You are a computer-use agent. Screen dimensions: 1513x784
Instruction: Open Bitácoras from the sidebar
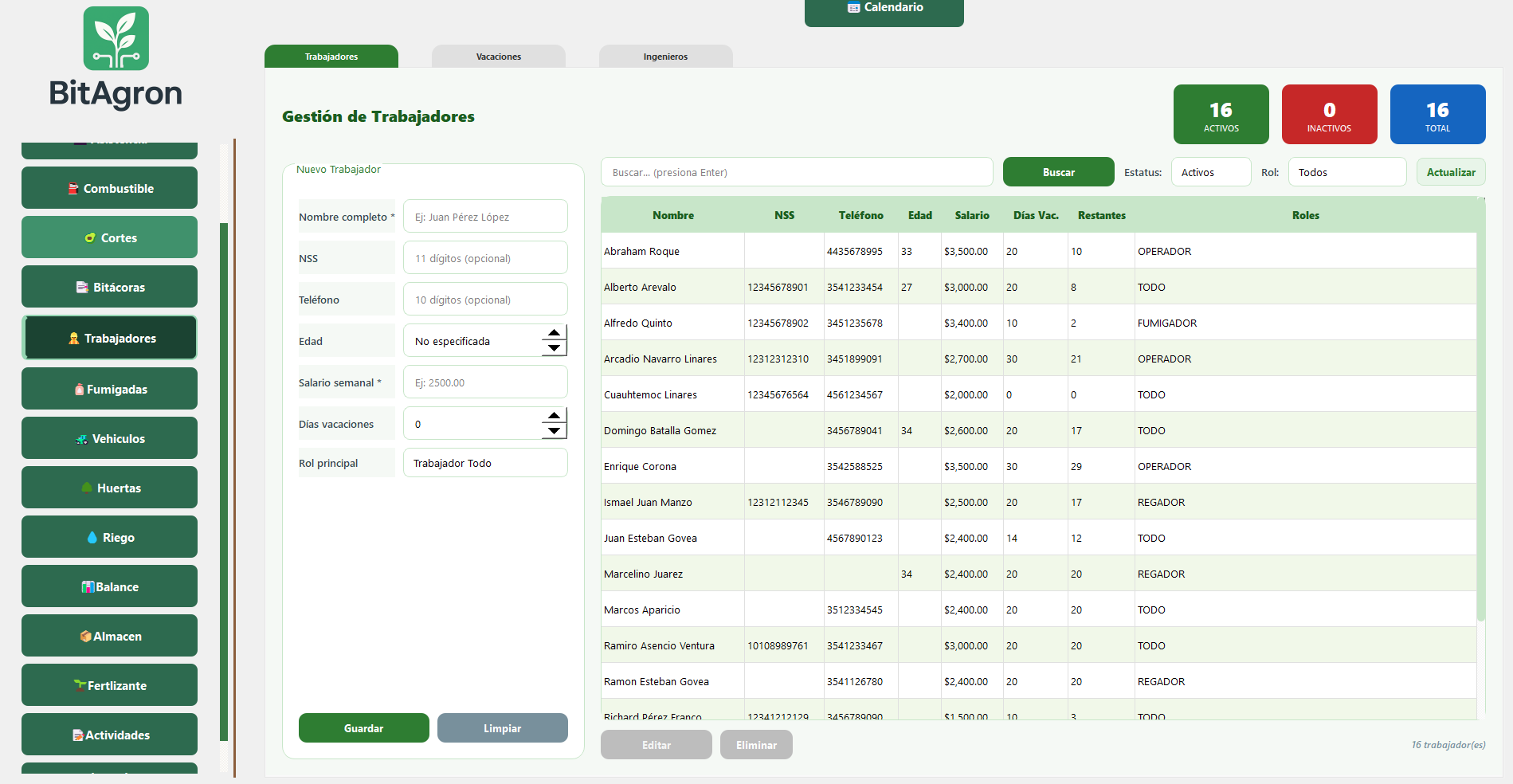point(109,287)
